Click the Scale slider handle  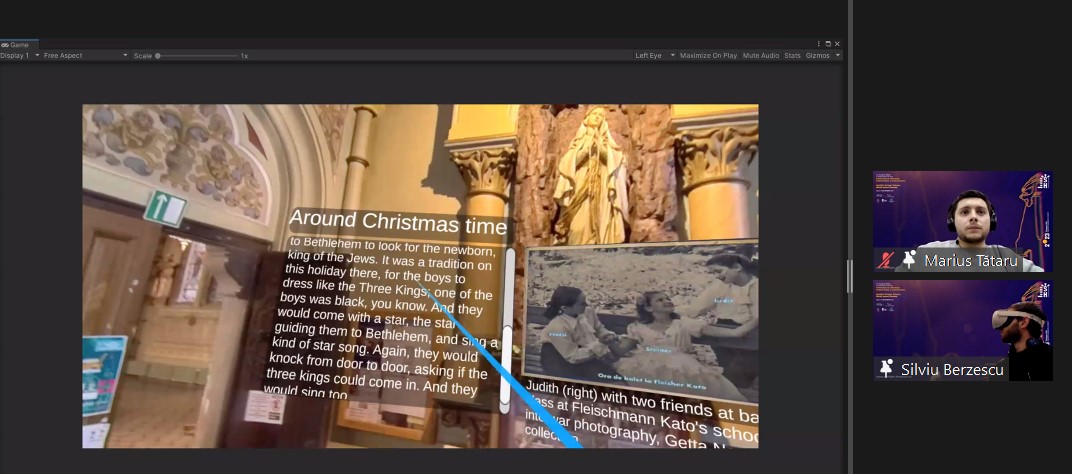pyautogui.click(x=158, y=56)
